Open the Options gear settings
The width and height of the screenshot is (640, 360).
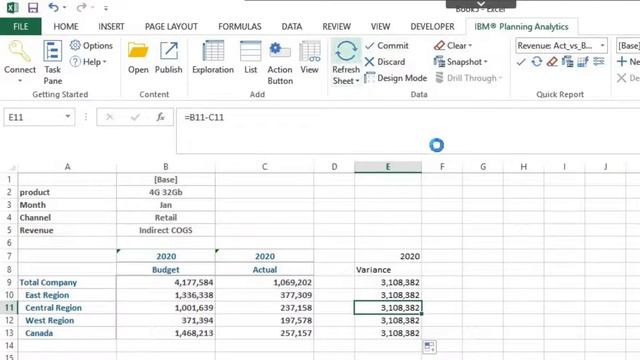pos(91,45)
